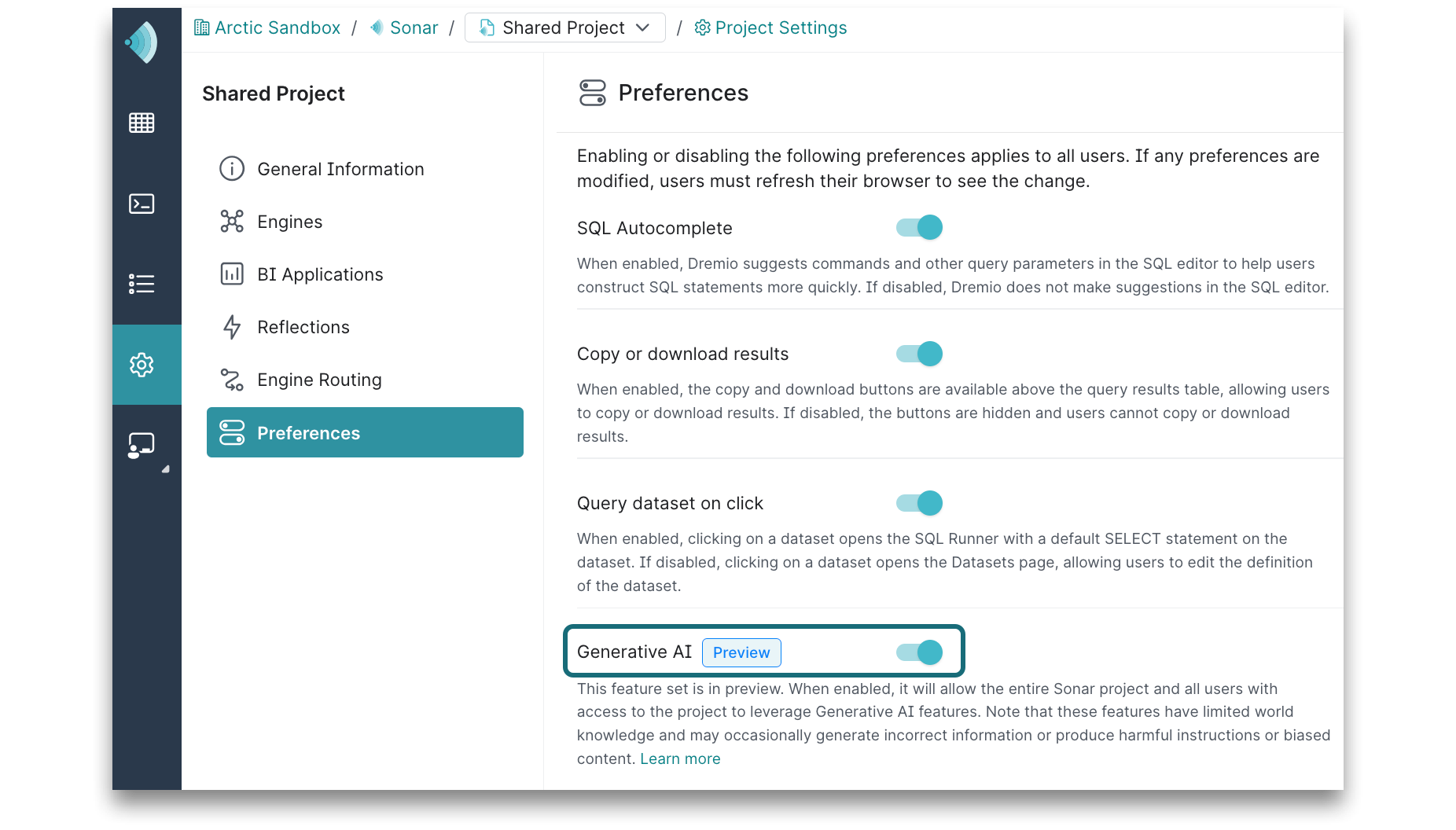Click the Preview badge next to Generative AI

click(741, 652)
